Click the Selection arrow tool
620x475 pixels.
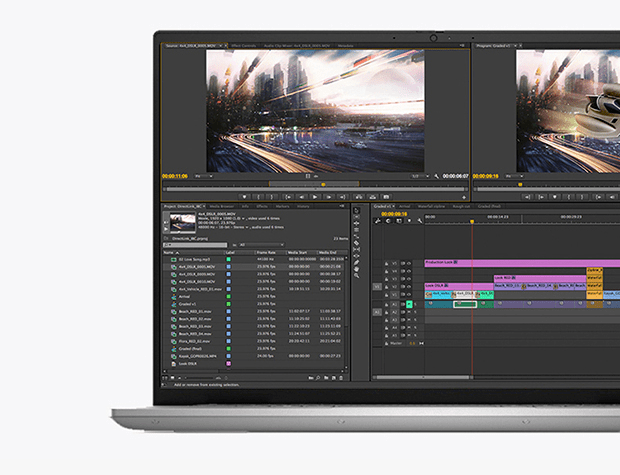coord(356,210)
